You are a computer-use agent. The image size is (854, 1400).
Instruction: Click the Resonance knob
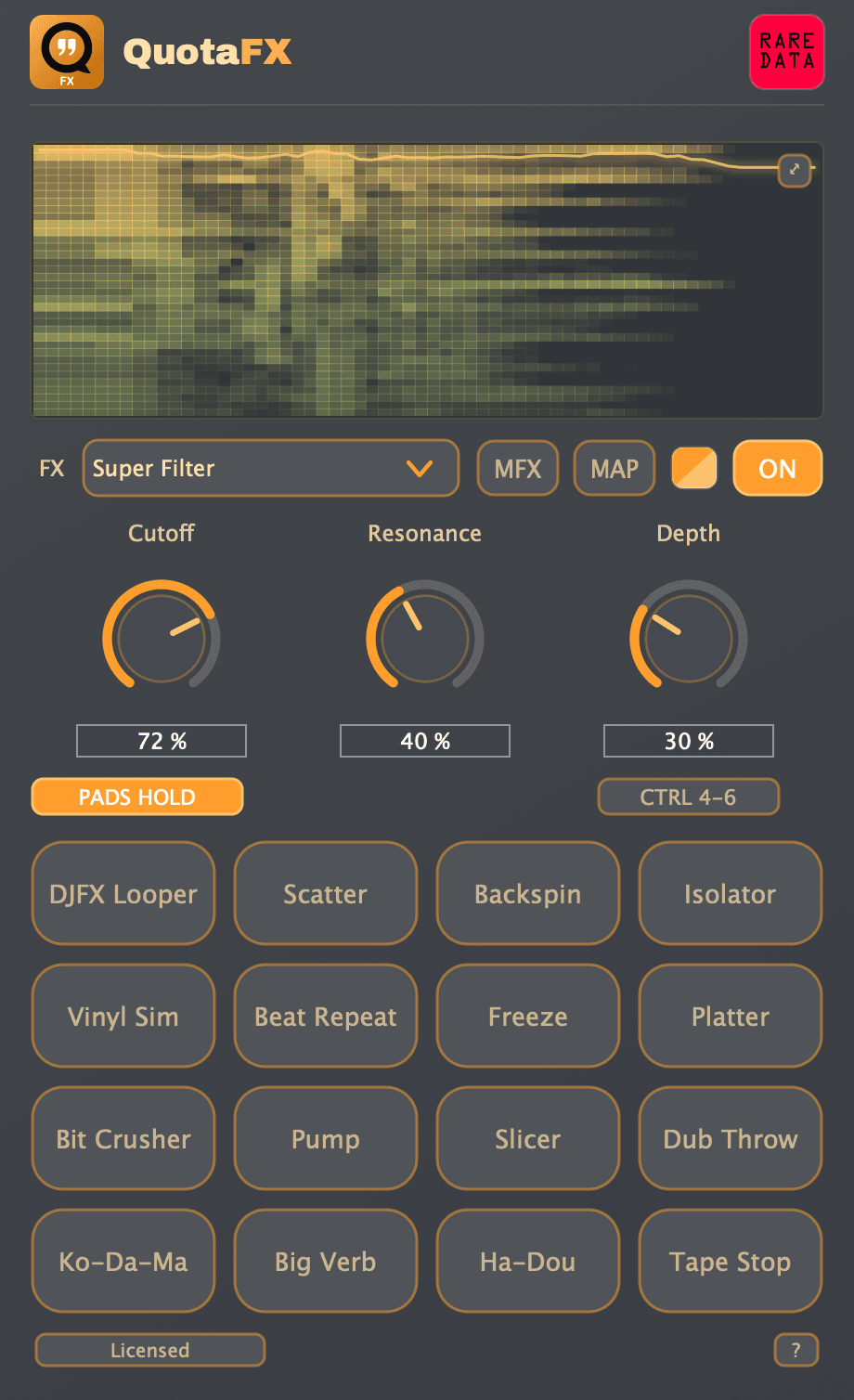click(x=425, y=637)
